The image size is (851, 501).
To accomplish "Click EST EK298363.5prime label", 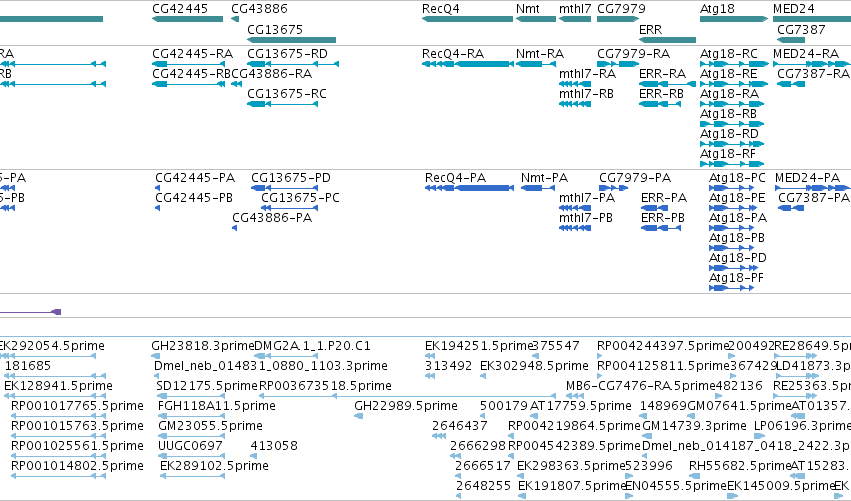I will [x=571, y=466].
